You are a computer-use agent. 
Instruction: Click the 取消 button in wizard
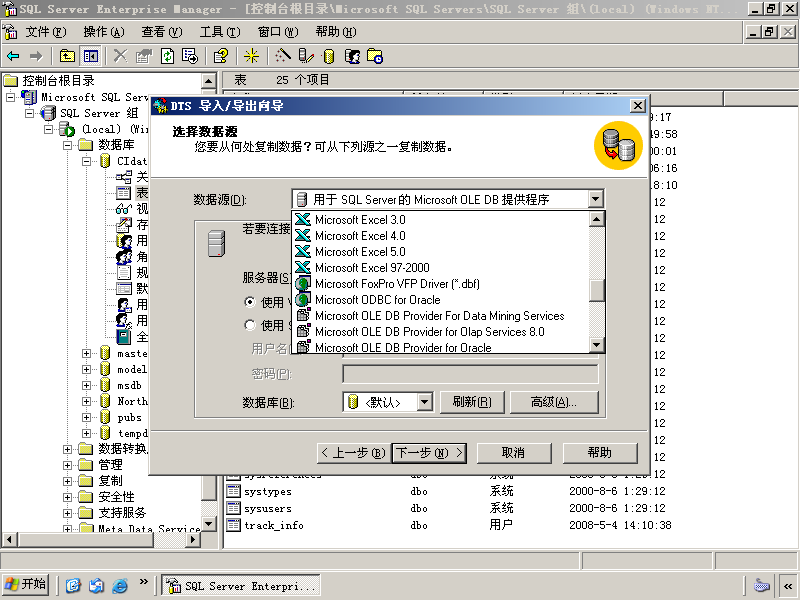pyautogui.click(x=514, y=453)
